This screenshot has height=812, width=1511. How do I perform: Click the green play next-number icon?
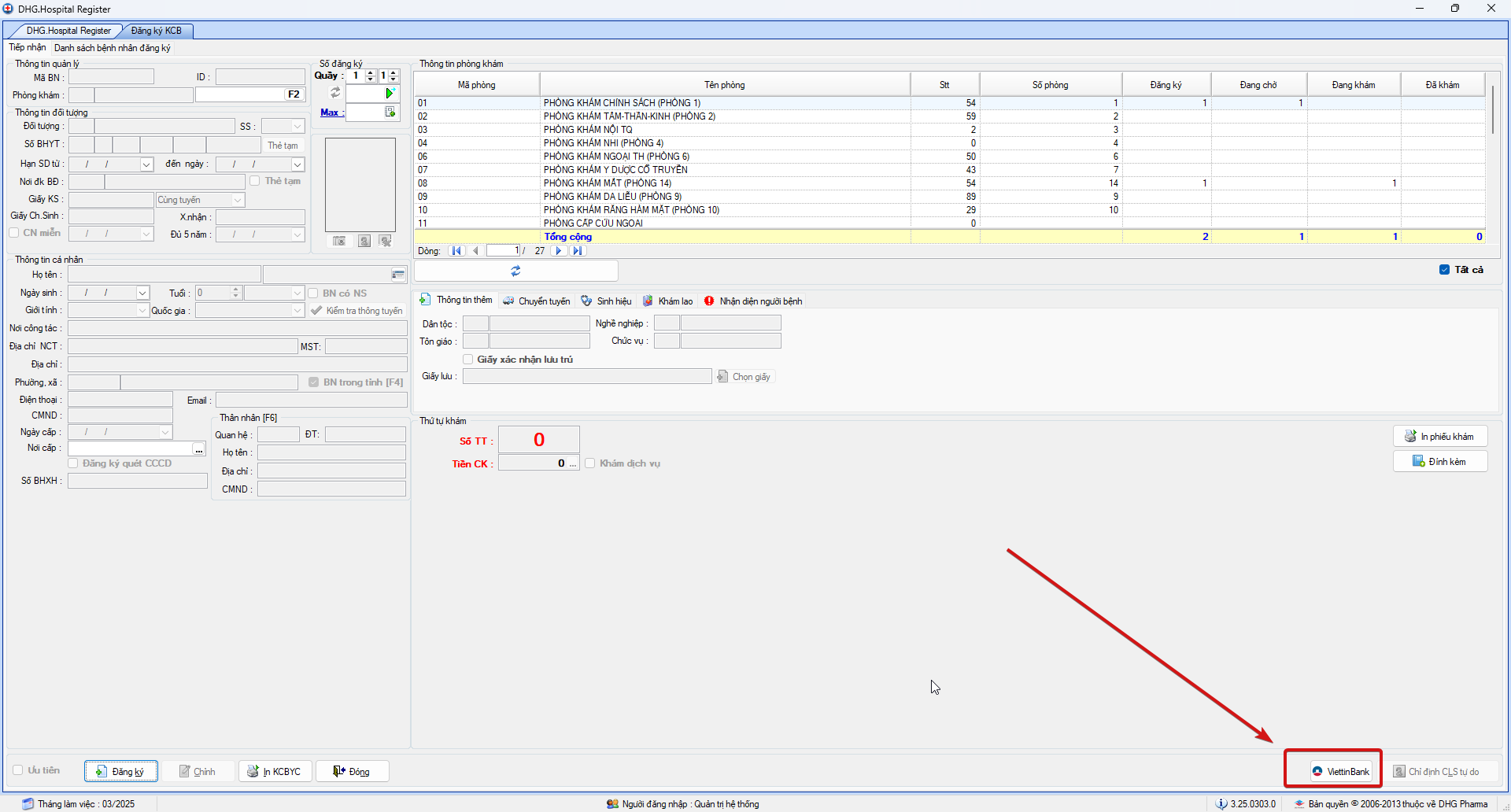pos(390,94)
